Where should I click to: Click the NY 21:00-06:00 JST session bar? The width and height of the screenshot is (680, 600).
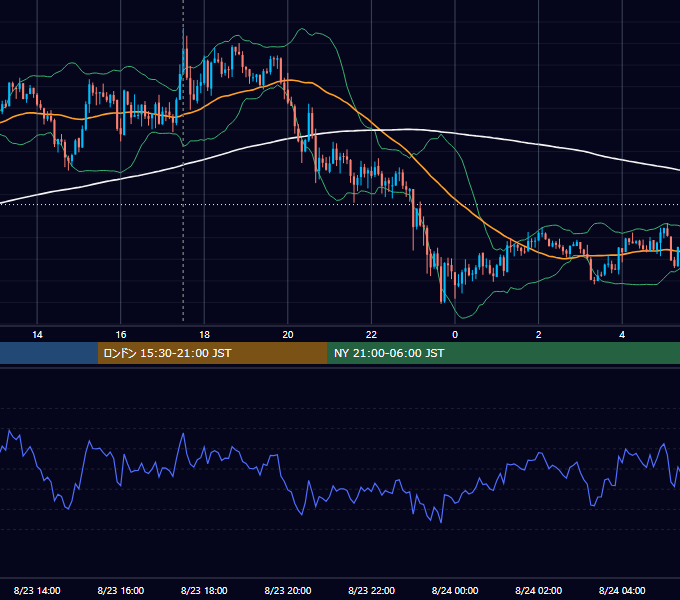pos(503,353)
